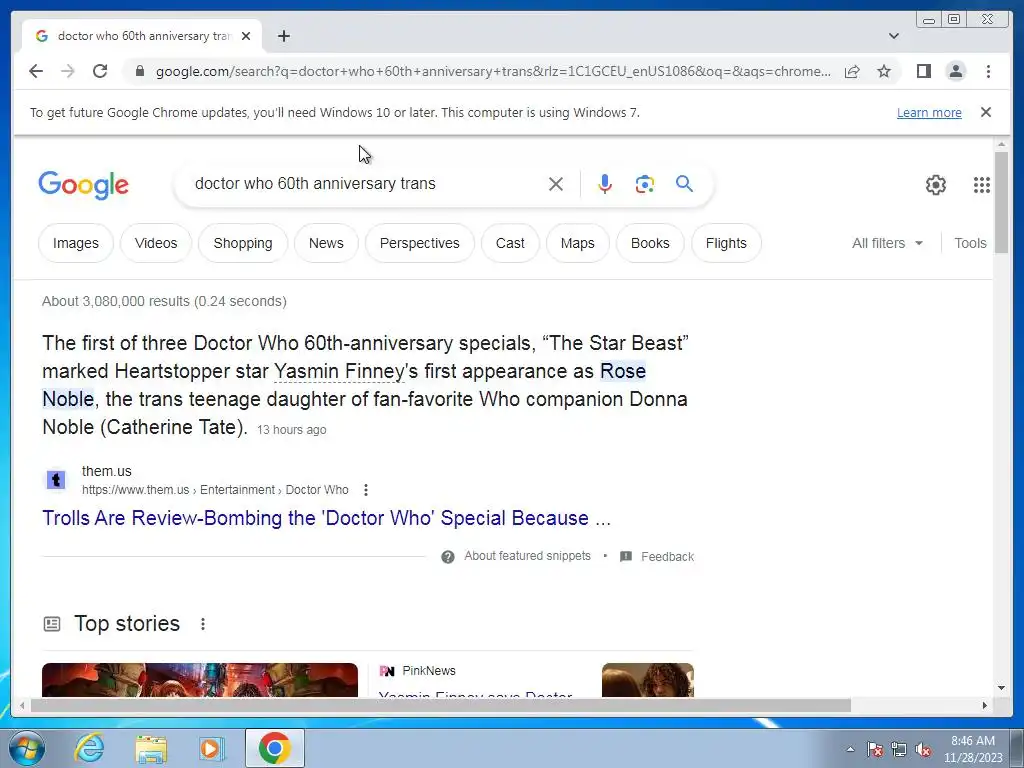The height and width of the screenshot is (768, 1024).
Task: Switch to Shopping results
Action: coord(243,243)
